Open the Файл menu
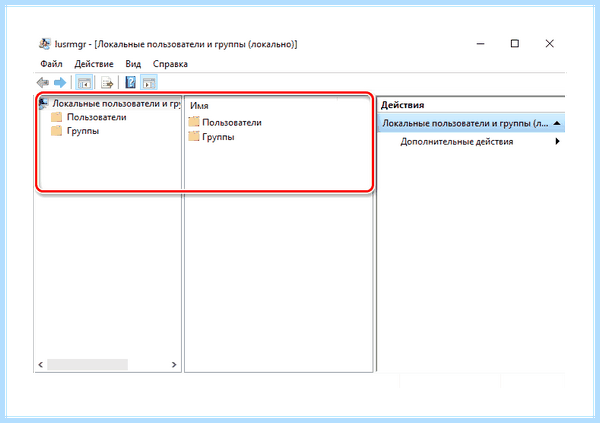Screen dimensions: 600x423 51,64
